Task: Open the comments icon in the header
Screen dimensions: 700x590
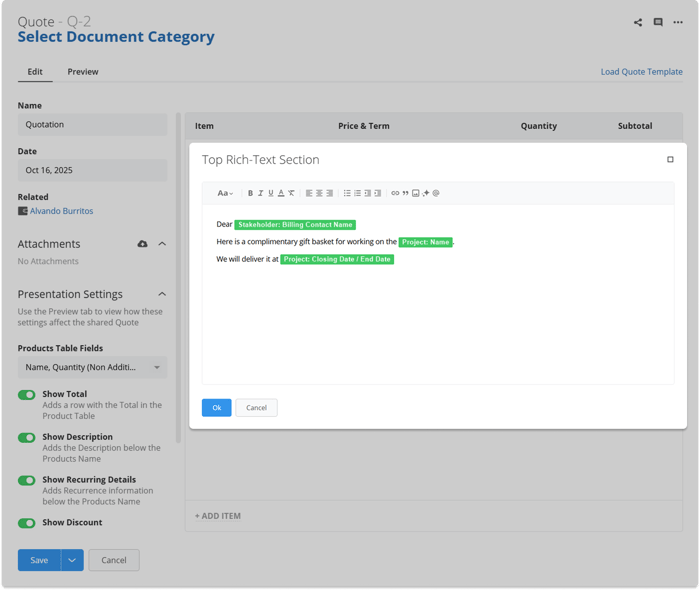Action: (658, 22)
